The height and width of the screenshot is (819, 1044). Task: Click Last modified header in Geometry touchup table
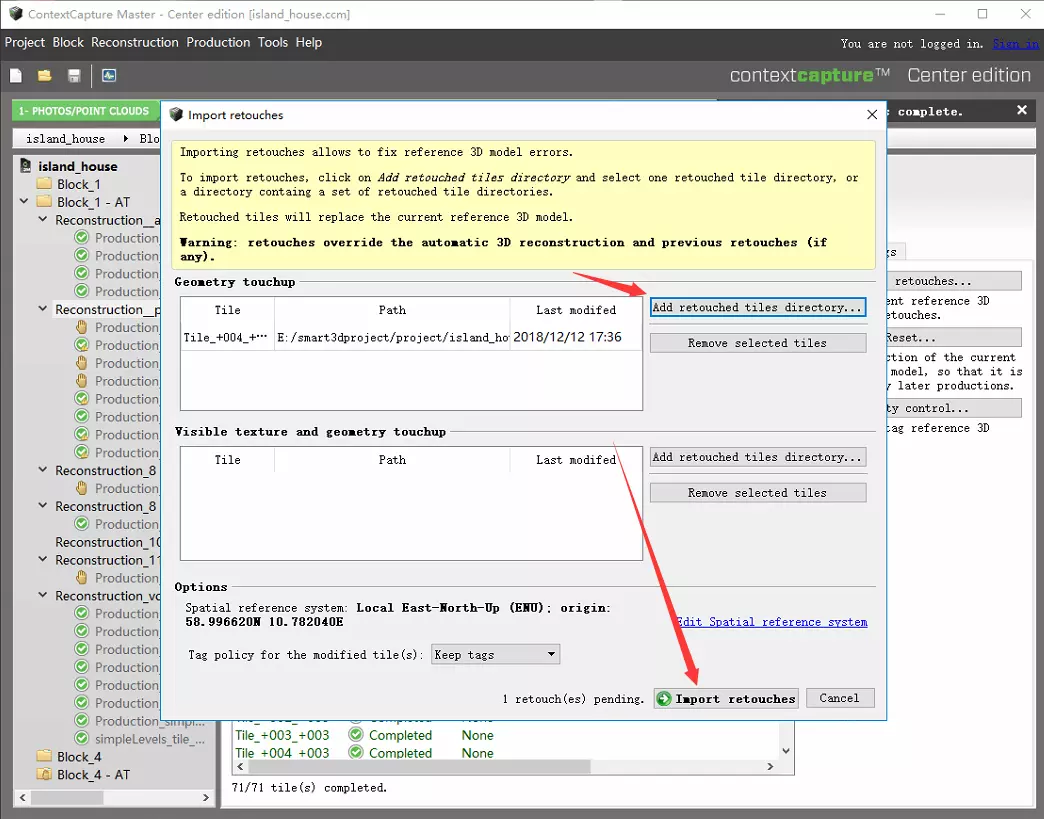pyautogui.click(x=576, y=310)
